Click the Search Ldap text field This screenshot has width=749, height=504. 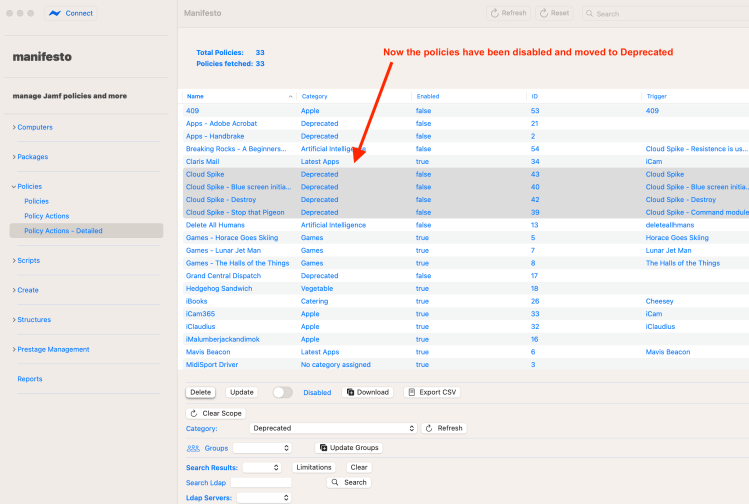(260, 482)
